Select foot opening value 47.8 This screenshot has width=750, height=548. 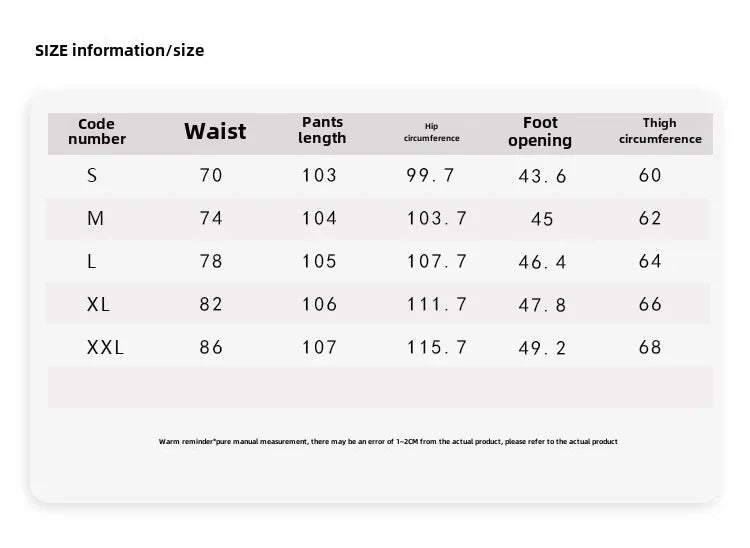click(542, 305)
